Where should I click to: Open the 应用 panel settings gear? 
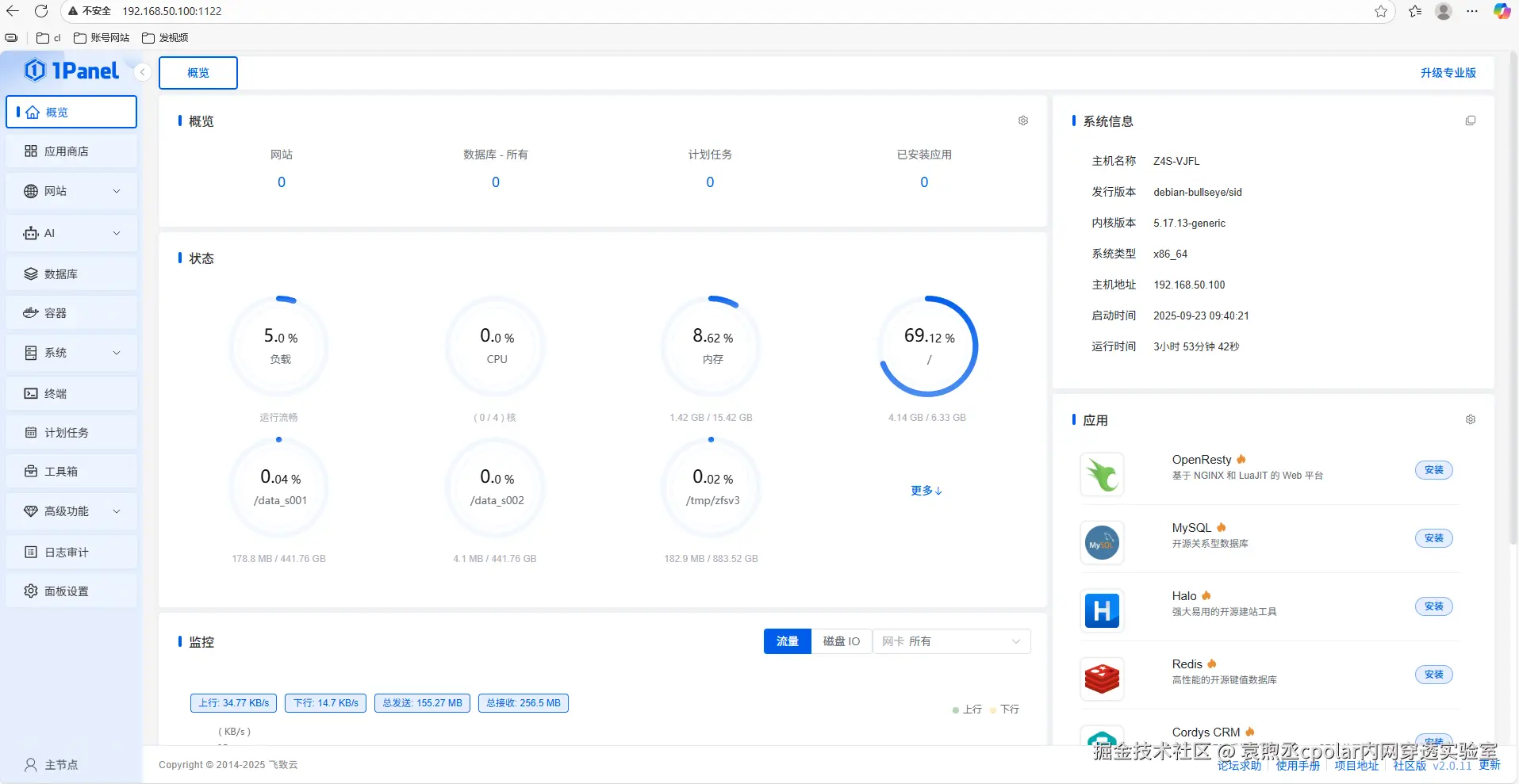click(1471, 419)
